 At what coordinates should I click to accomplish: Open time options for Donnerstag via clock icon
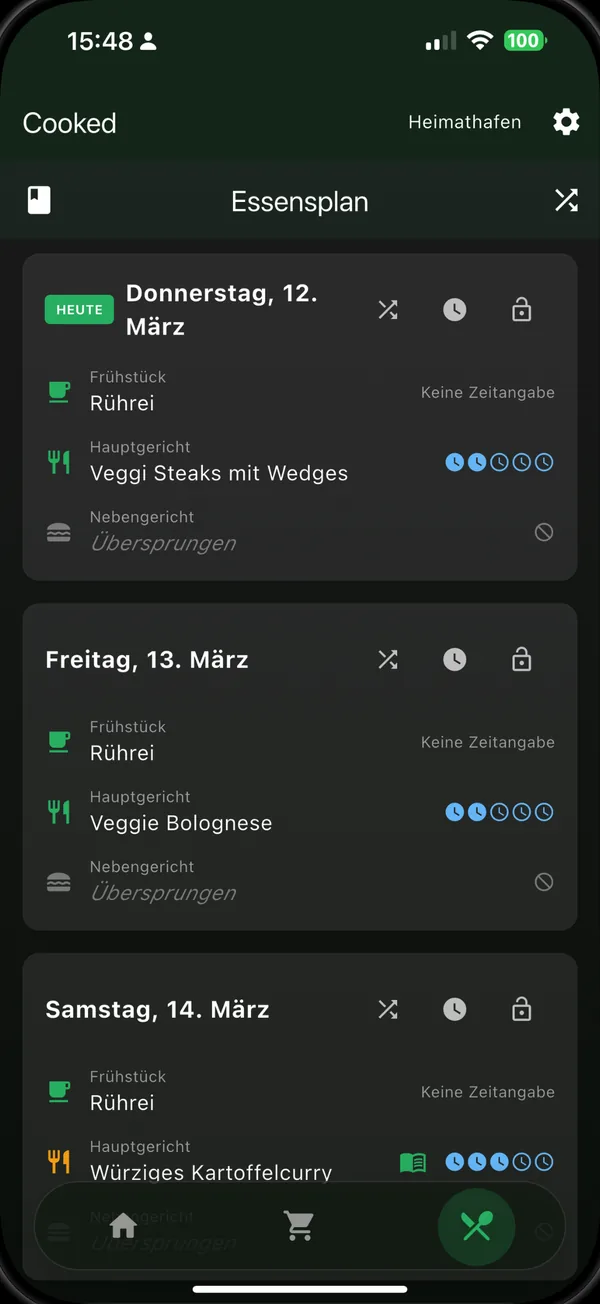(455, 310)
